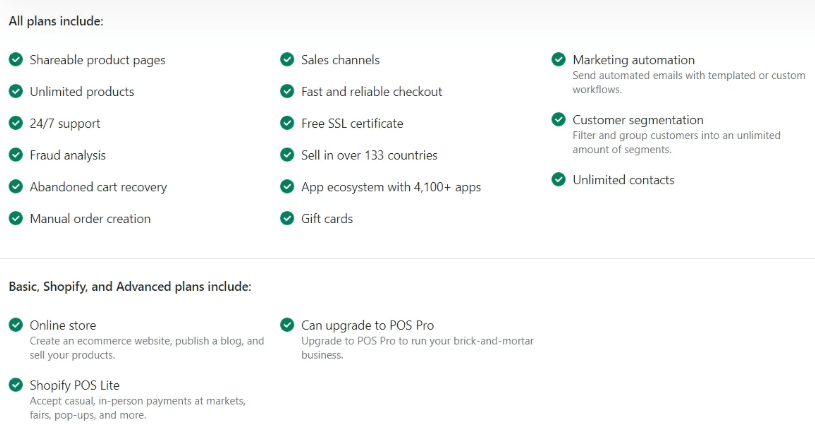Click the 'Customer segmentation' heading

click(638, 120)
